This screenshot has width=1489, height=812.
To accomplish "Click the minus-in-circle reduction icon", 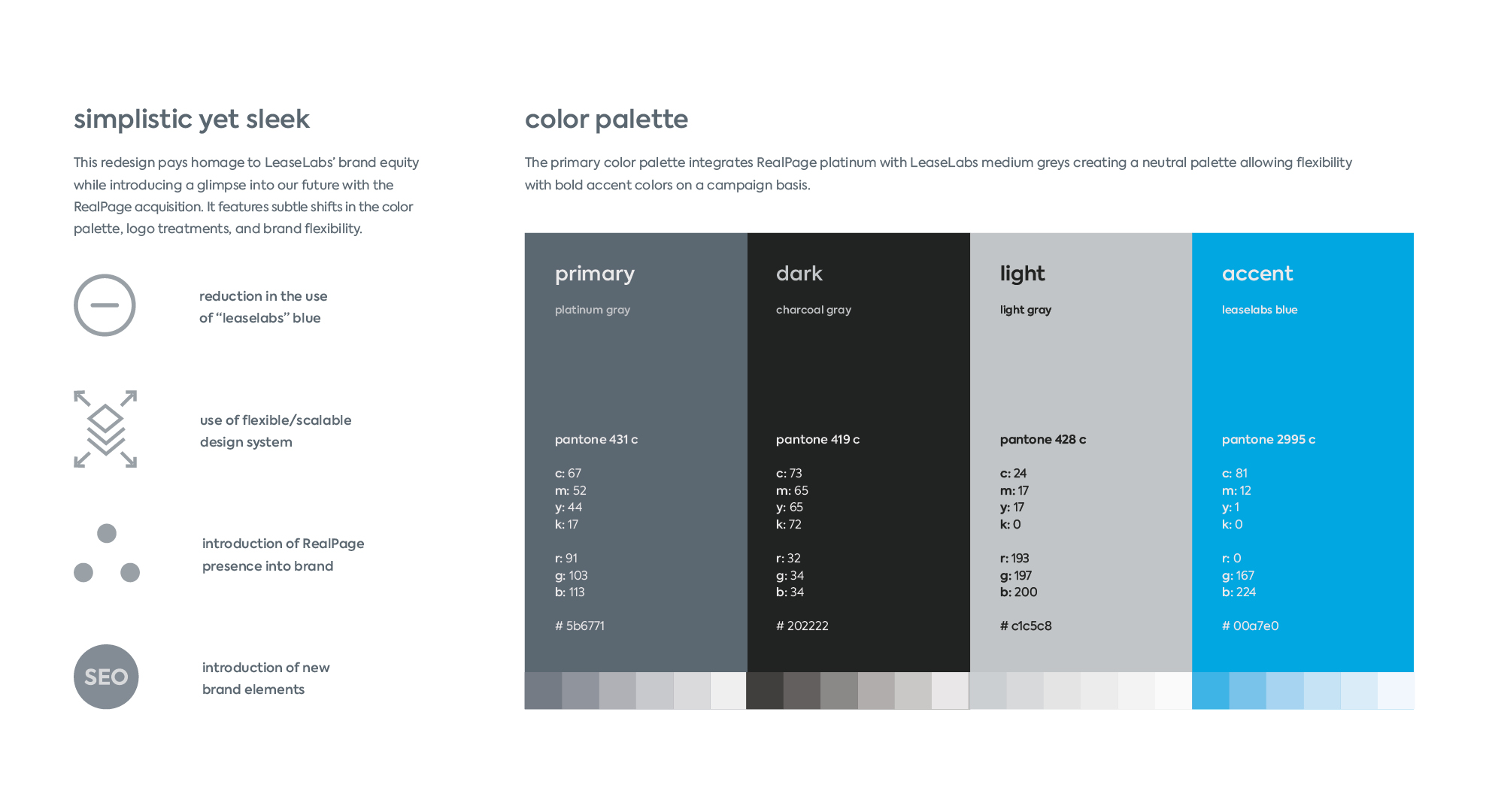I will point(105,305).
